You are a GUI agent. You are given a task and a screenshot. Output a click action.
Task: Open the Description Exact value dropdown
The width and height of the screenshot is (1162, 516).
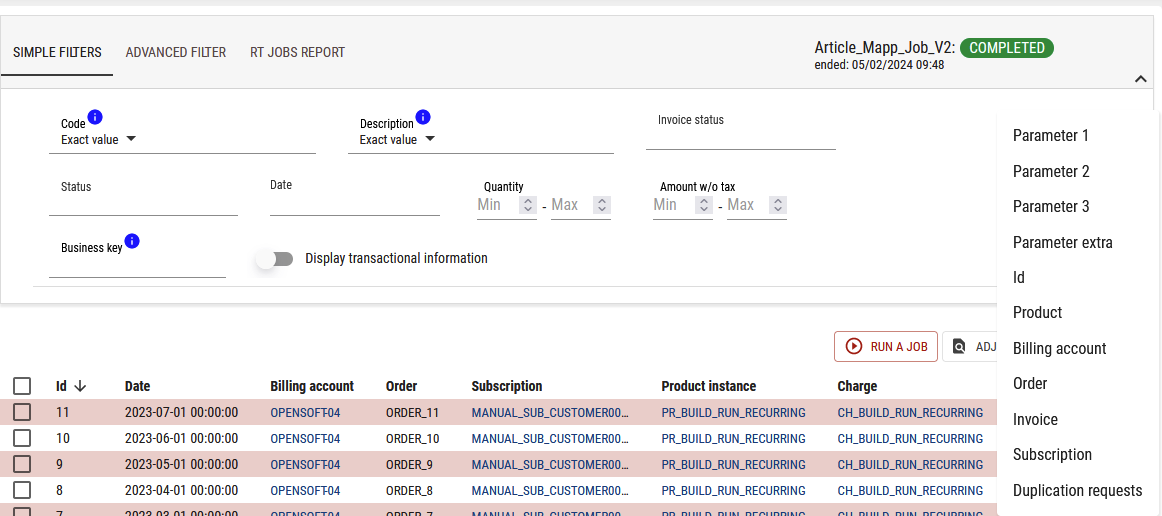(x=397, y=139)
